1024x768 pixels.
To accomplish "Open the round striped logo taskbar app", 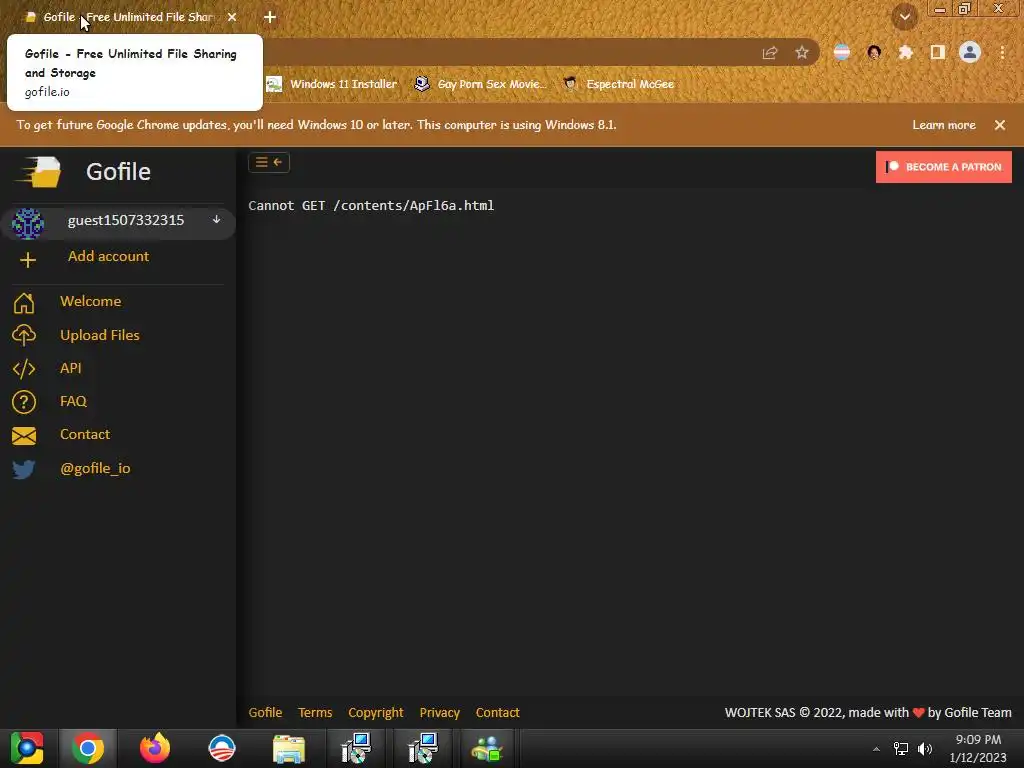I will coord(221,748).
